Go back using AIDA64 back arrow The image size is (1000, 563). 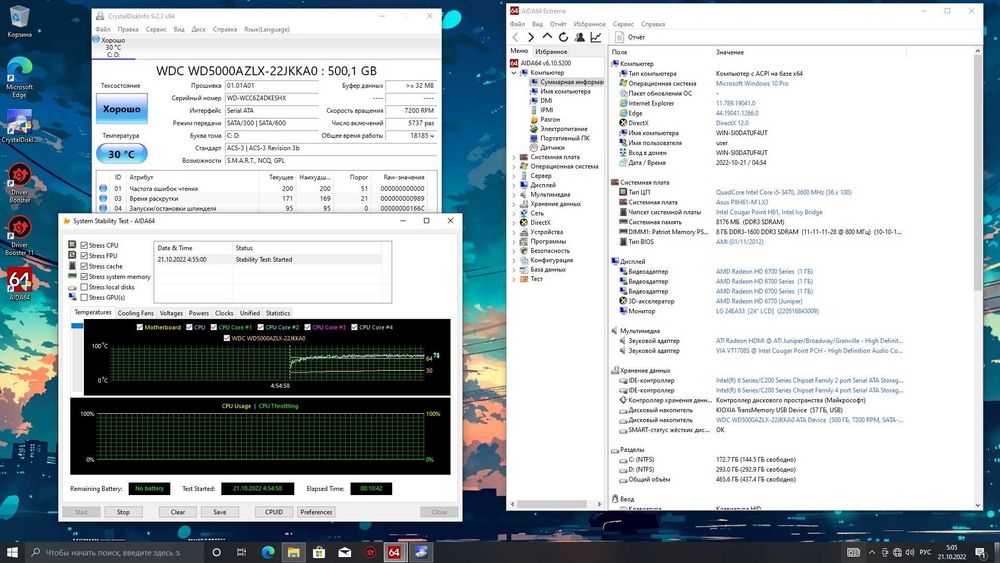coord(515,37)
